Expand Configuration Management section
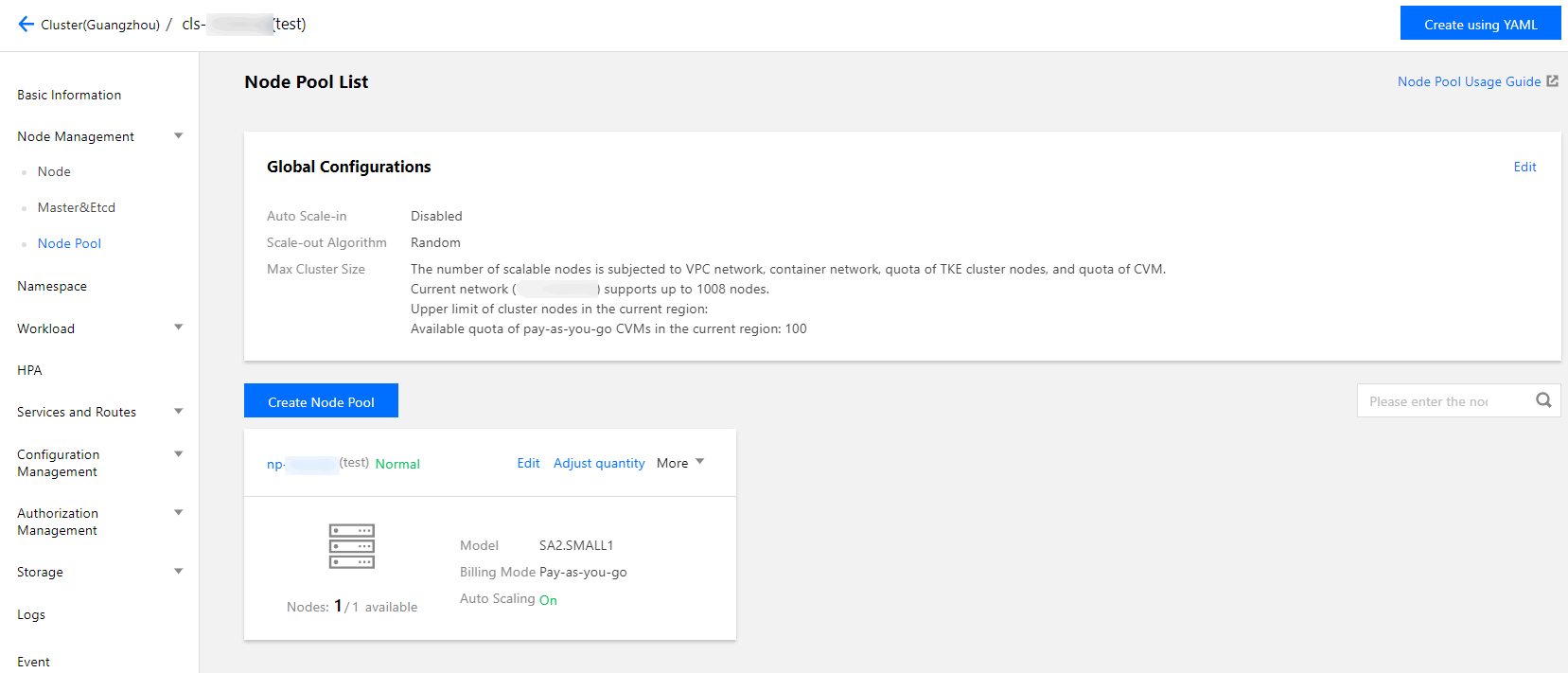1568x673 pixels. tap(179, 454)
